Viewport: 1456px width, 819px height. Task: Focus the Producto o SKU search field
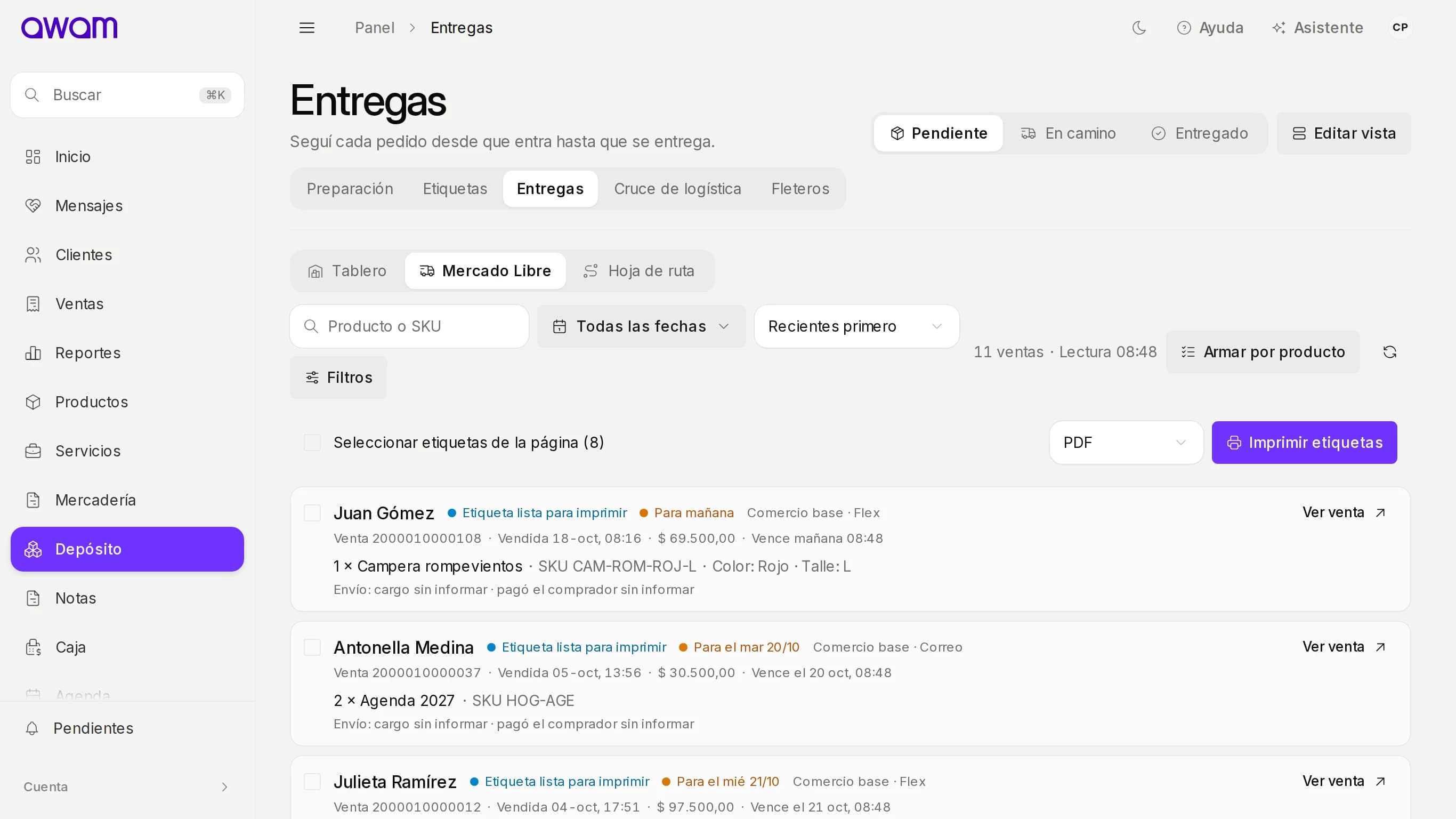pyautogui.click(x=409, y=326)
